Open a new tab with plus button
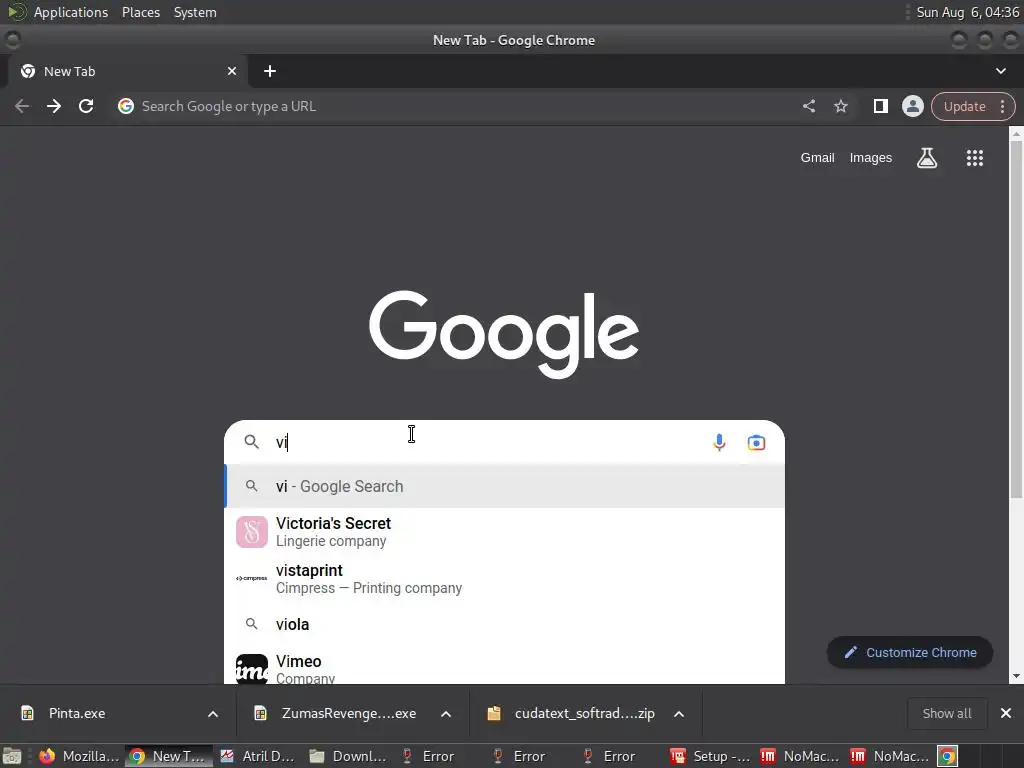This screenshot has width=1024, height=768. coord(270,71)
